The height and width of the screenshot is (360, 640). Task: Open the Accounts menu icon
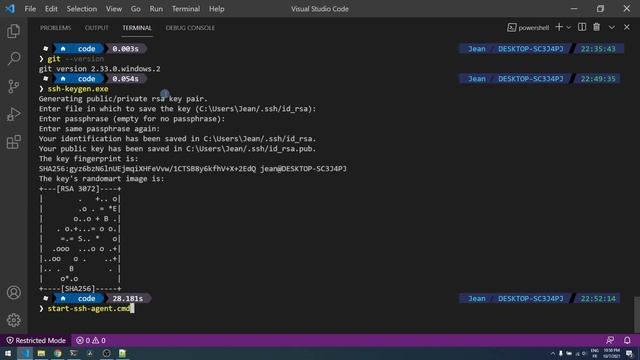(13, 293)
